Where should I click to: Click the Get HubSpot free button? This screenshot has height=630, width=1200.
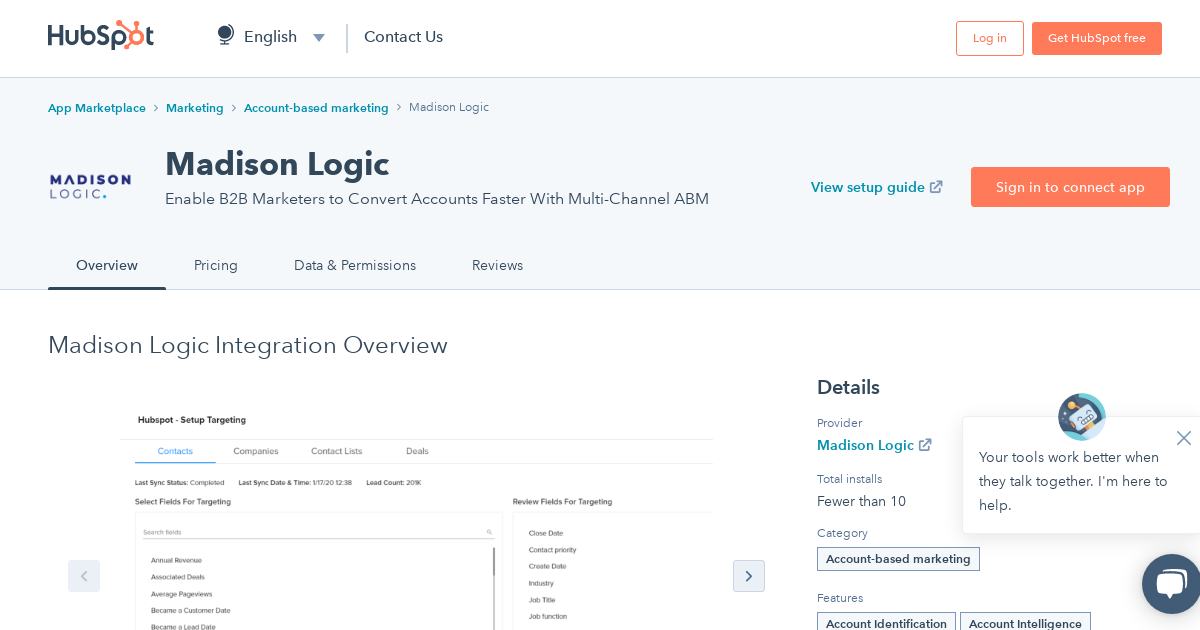click(x=1096, y=38)
